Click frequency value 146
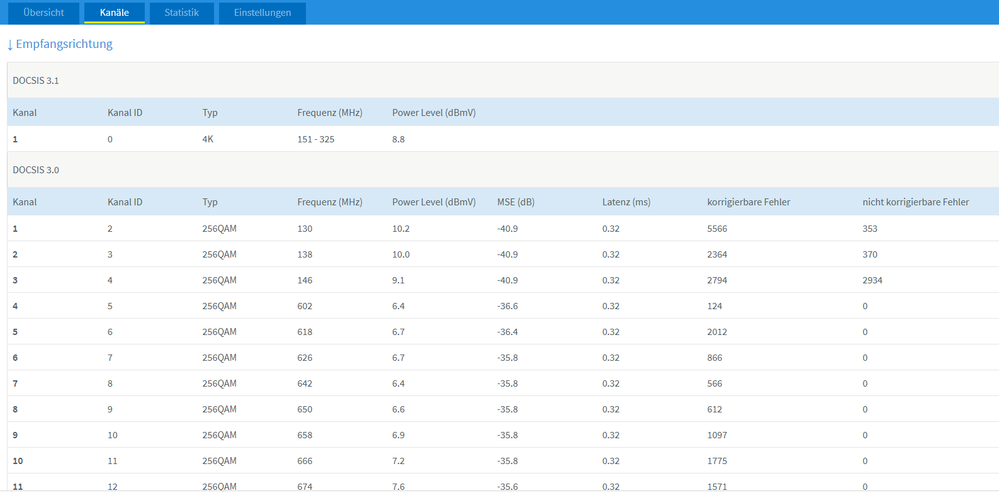 click(x=305, y=280)
